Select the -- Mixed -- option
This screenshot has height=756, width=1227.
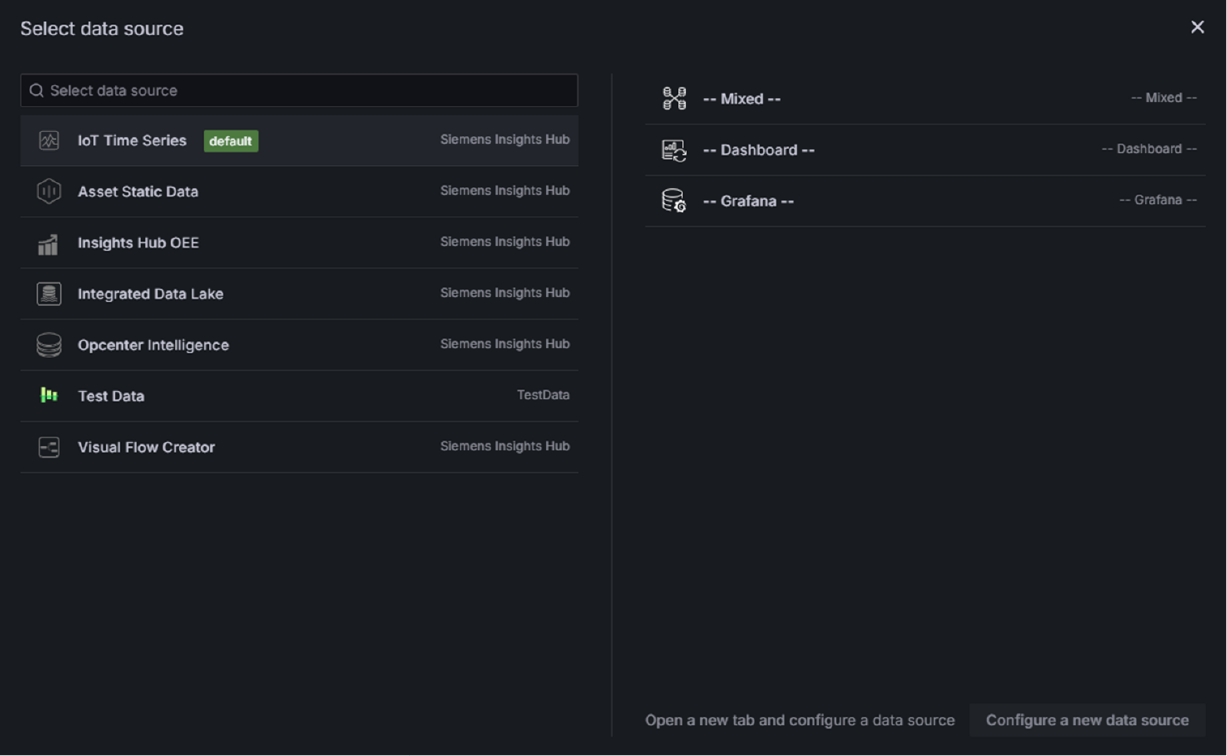925,98
